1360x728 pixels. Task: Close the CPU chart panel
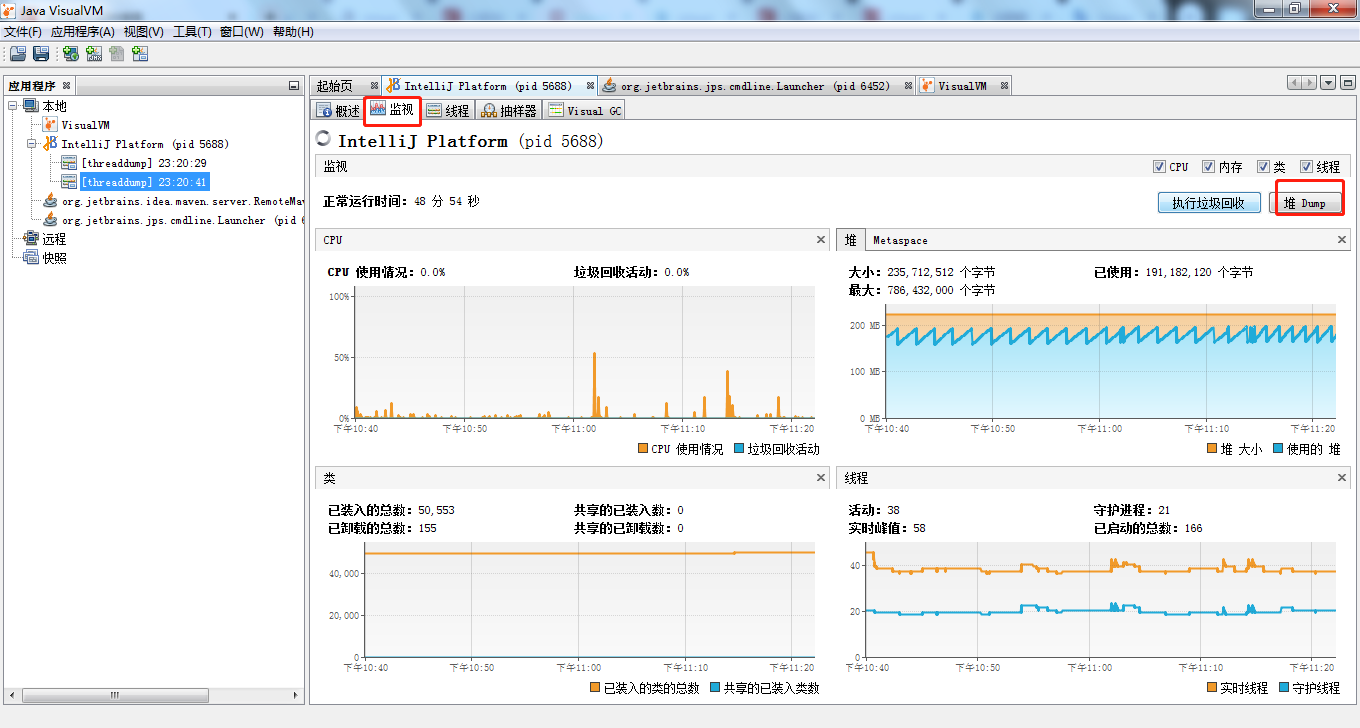click(821, 240)
